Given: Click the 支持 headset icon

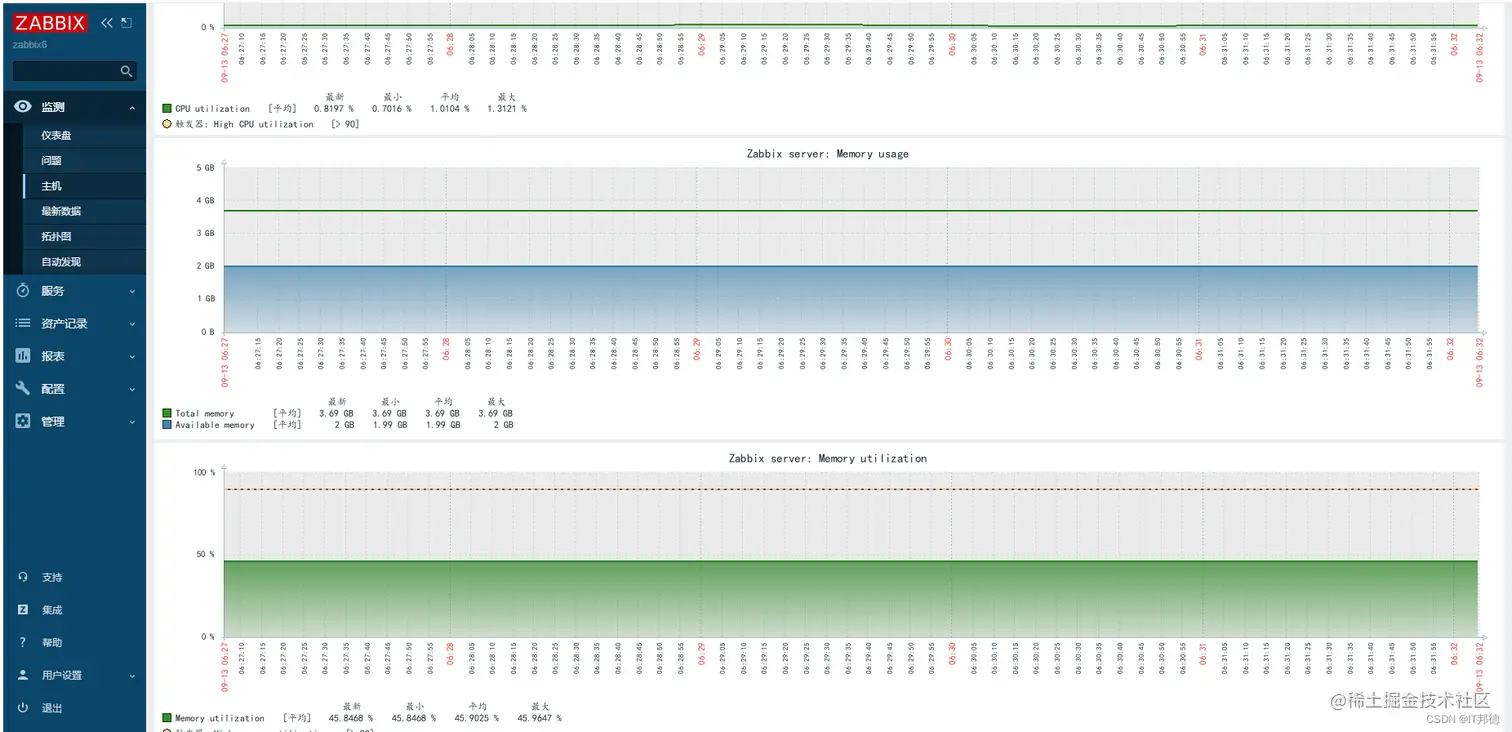Looking at the screenshot, I should pyautogui.click(x=23, y=577).
